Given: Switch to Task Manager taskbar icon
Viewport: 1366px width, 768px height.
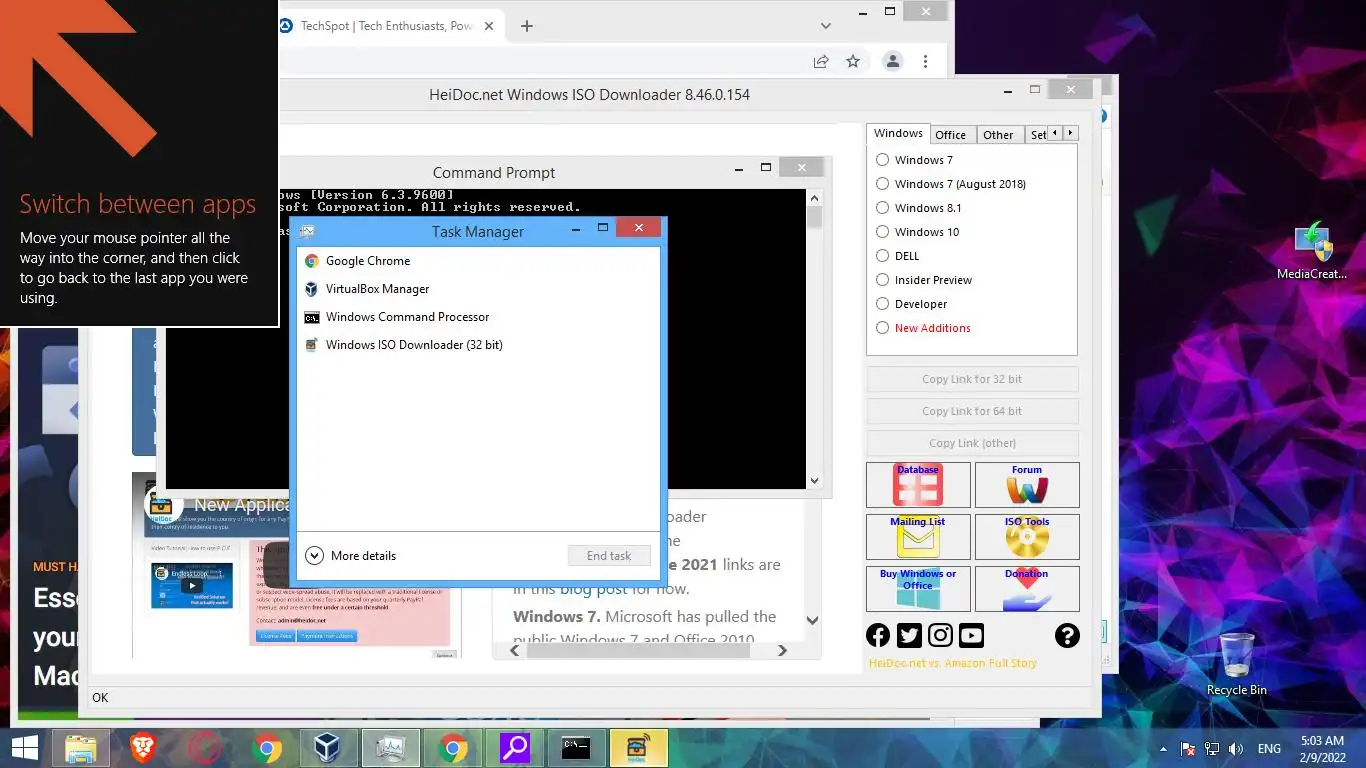Looking at the screenshot, I should click(390, 748).
